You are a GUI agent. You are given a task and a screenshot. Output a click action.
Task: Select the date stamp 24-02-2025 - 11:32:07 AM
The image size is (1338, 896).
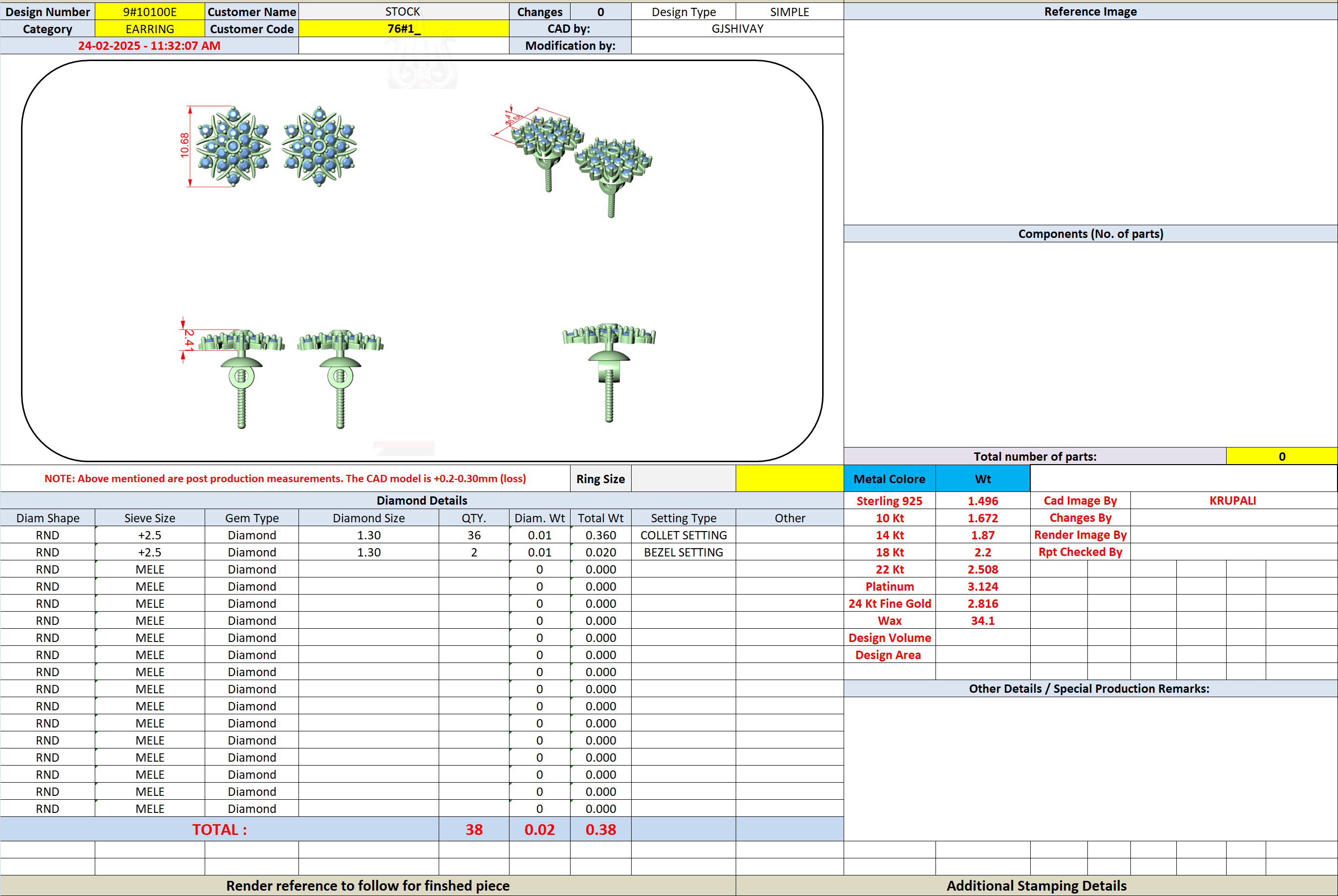pyautogui.click(x=149, y=46)
